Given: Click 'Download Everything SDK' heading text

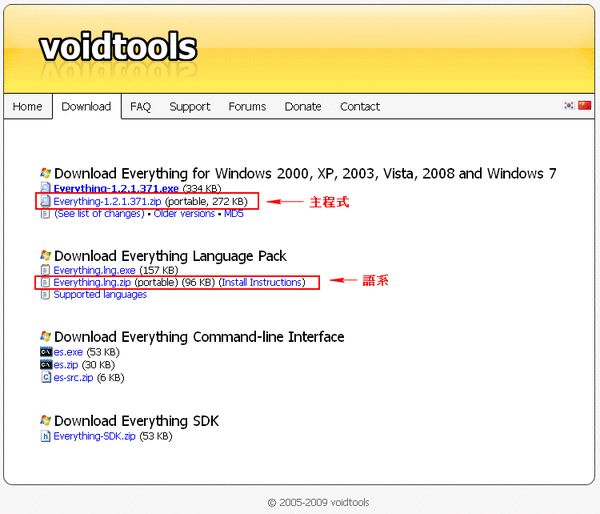Looking at the screenshot, I should pos(137,421).
